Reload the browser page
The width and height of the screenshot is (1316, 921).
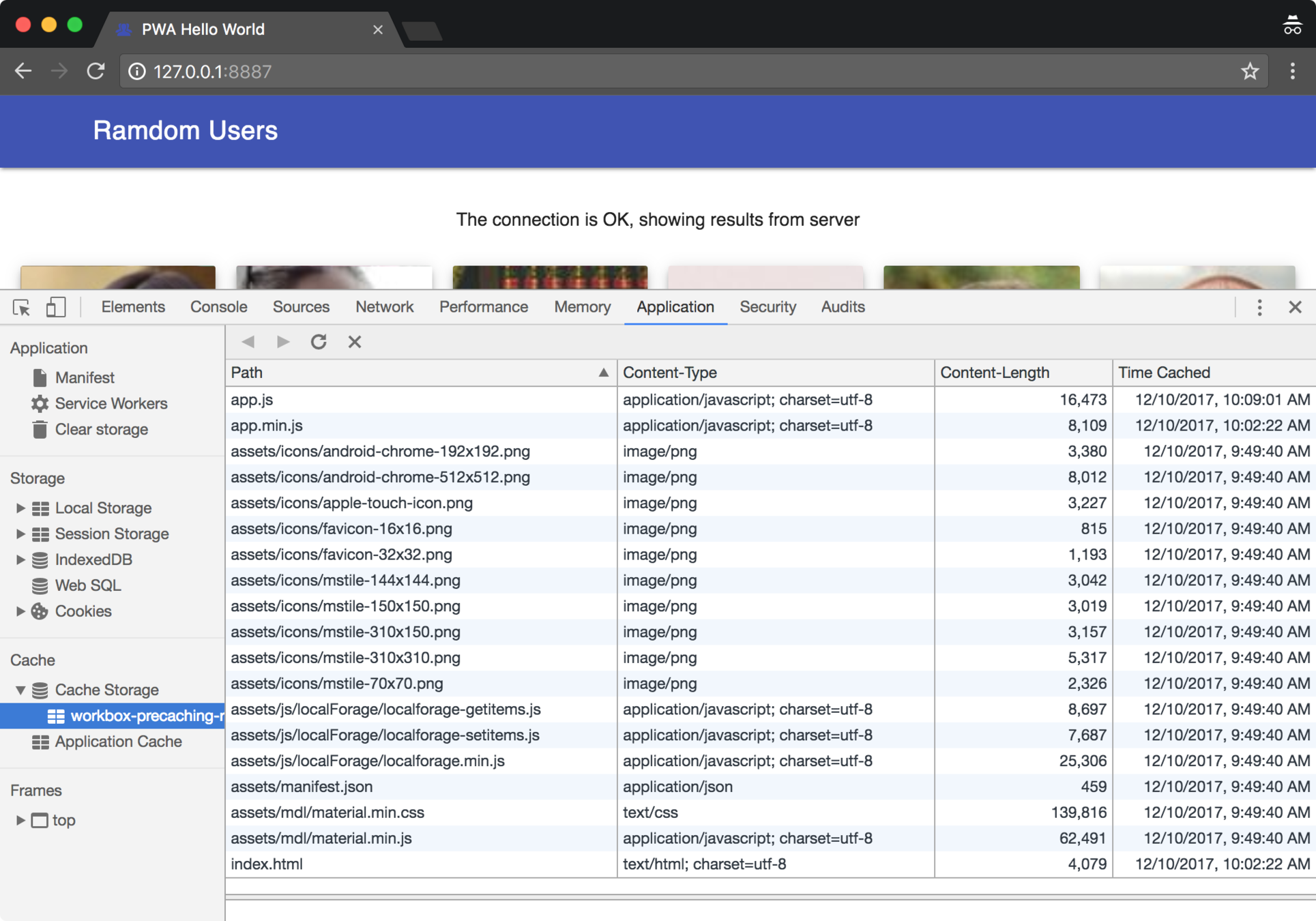96,71
